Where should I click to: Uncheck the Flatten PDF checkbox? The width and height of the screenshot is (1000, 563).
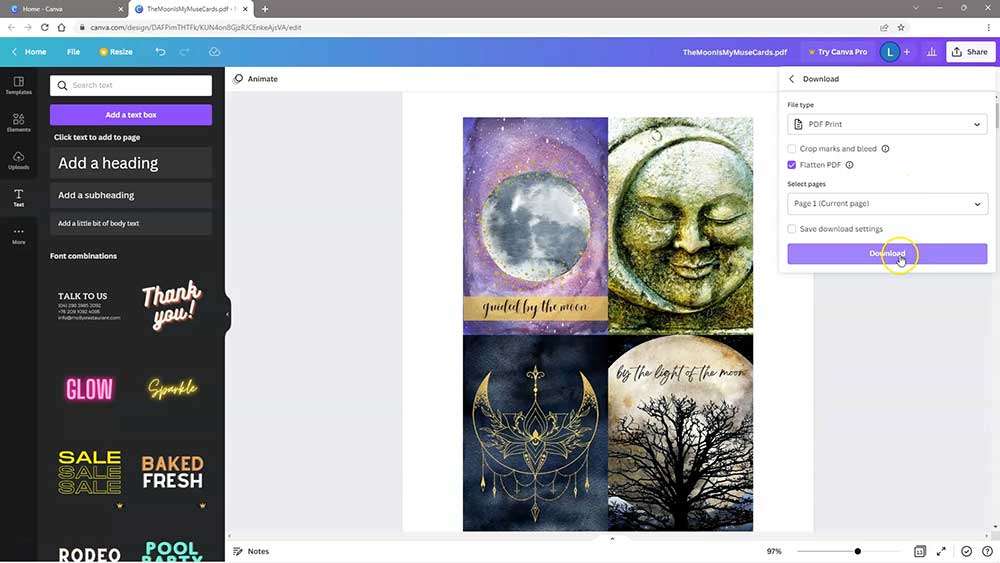(791, 165)
